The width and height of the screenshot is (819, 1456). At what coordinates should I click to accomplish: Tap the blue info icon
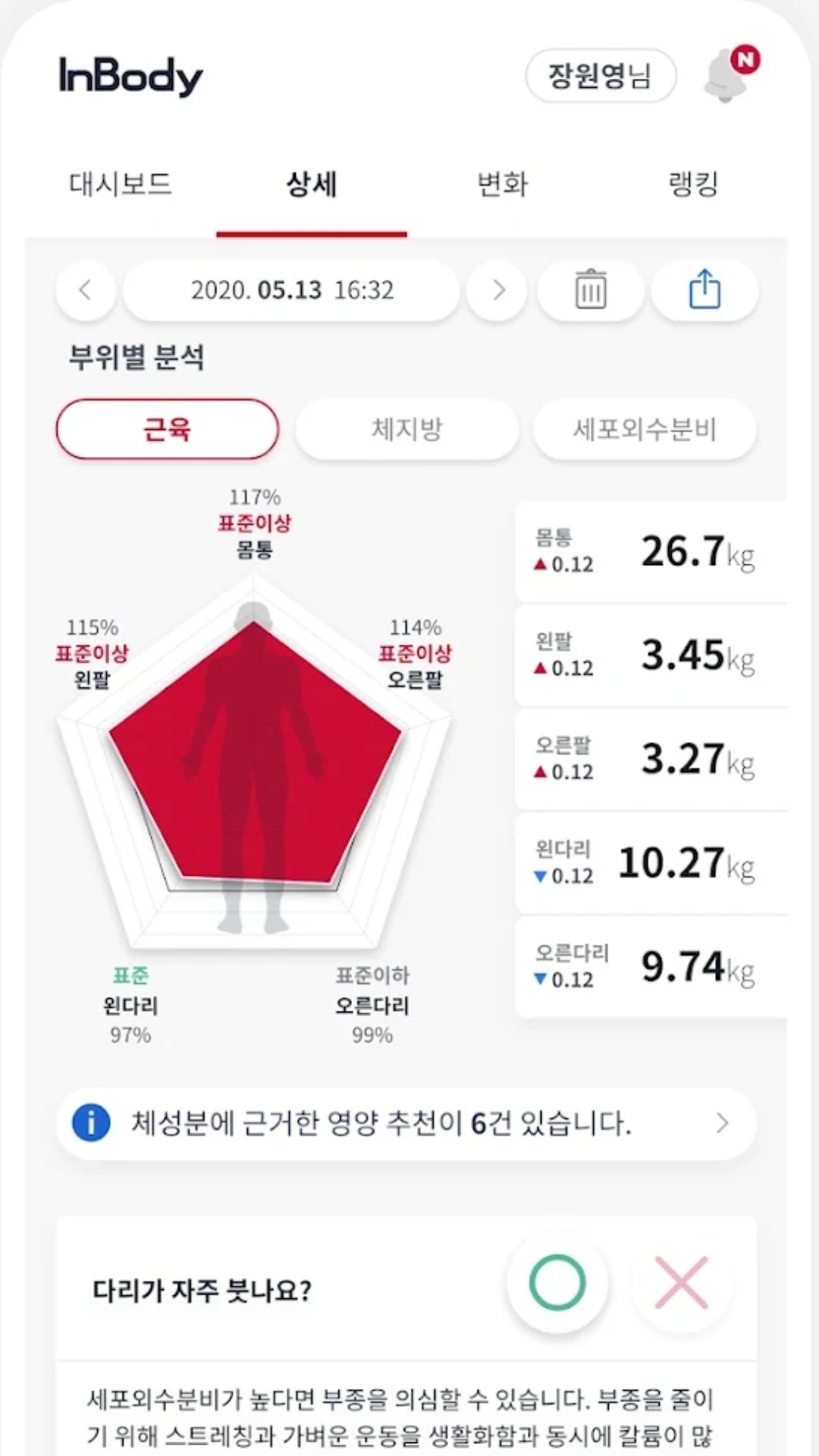coord(91,1122)
